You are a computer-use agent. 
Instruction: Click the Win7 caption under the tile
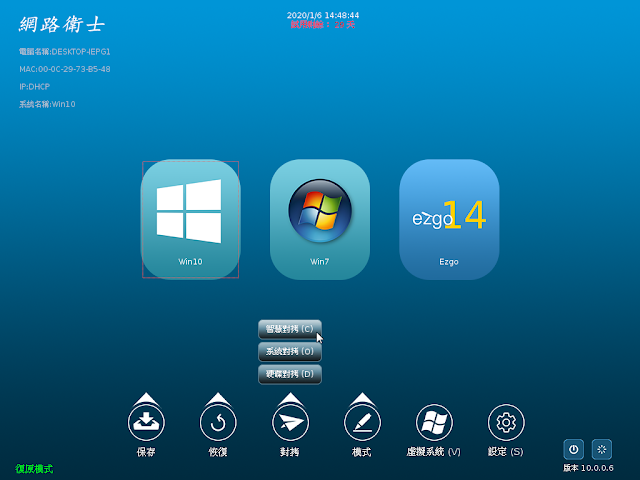320,262
